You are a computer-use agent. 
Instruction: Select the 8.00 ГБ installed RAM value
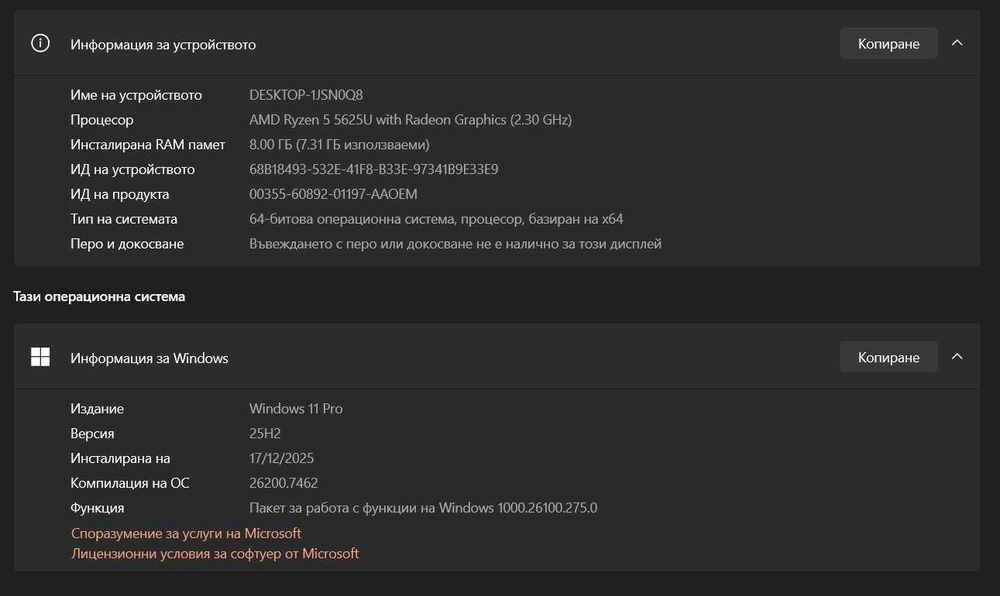click(339, 144)
